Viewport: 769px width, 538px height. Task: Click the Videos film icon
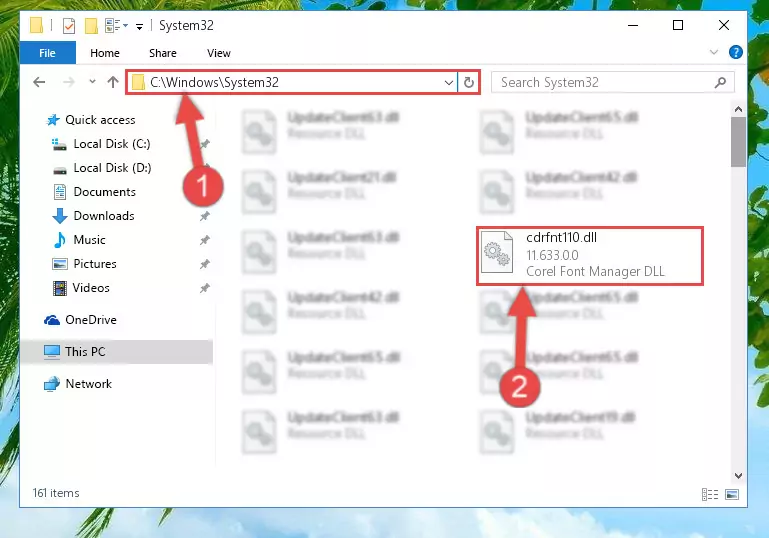(x=60, y=288)
